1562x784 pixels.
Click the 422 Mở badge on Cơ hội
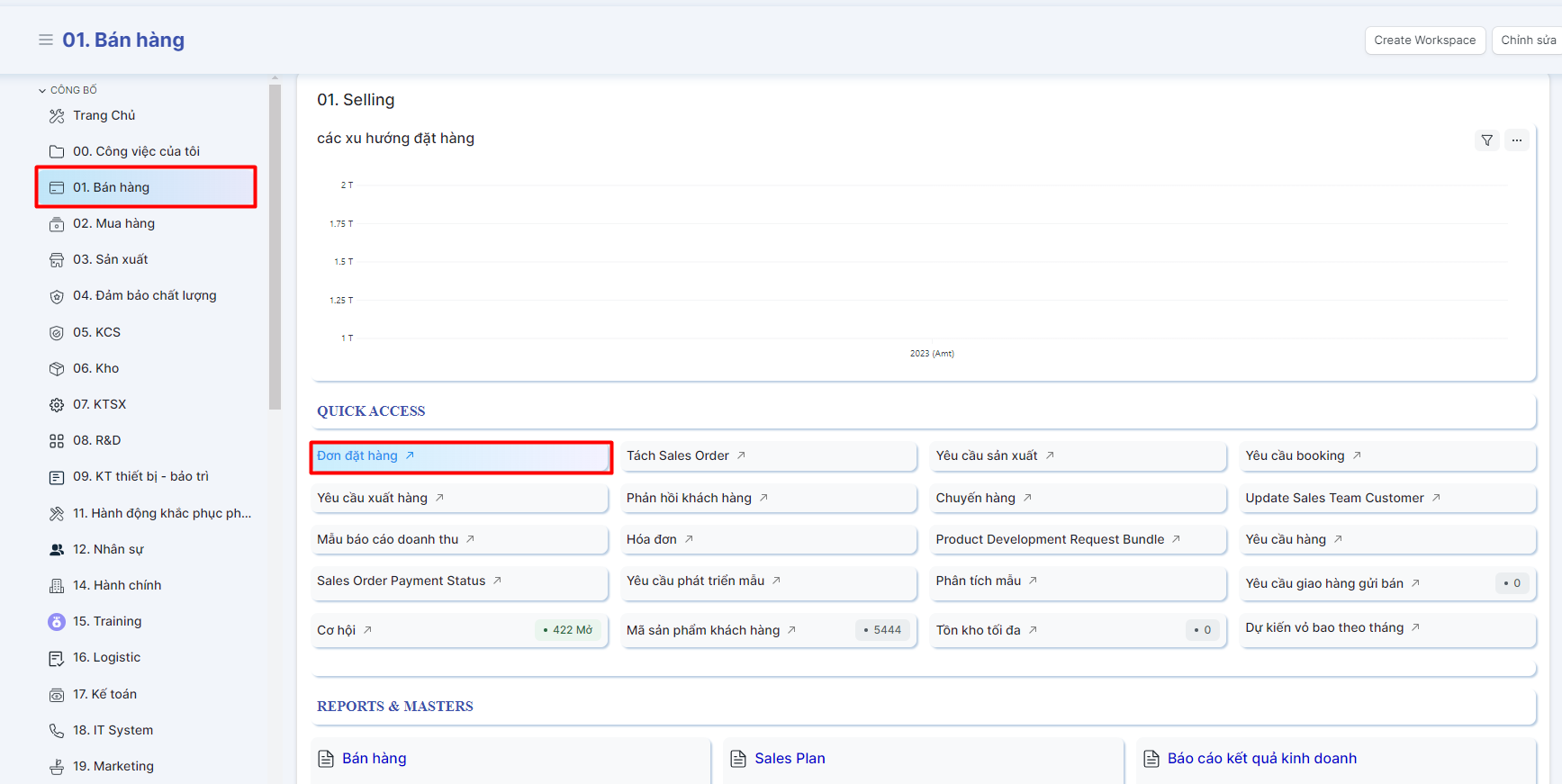tap(568, 630)
